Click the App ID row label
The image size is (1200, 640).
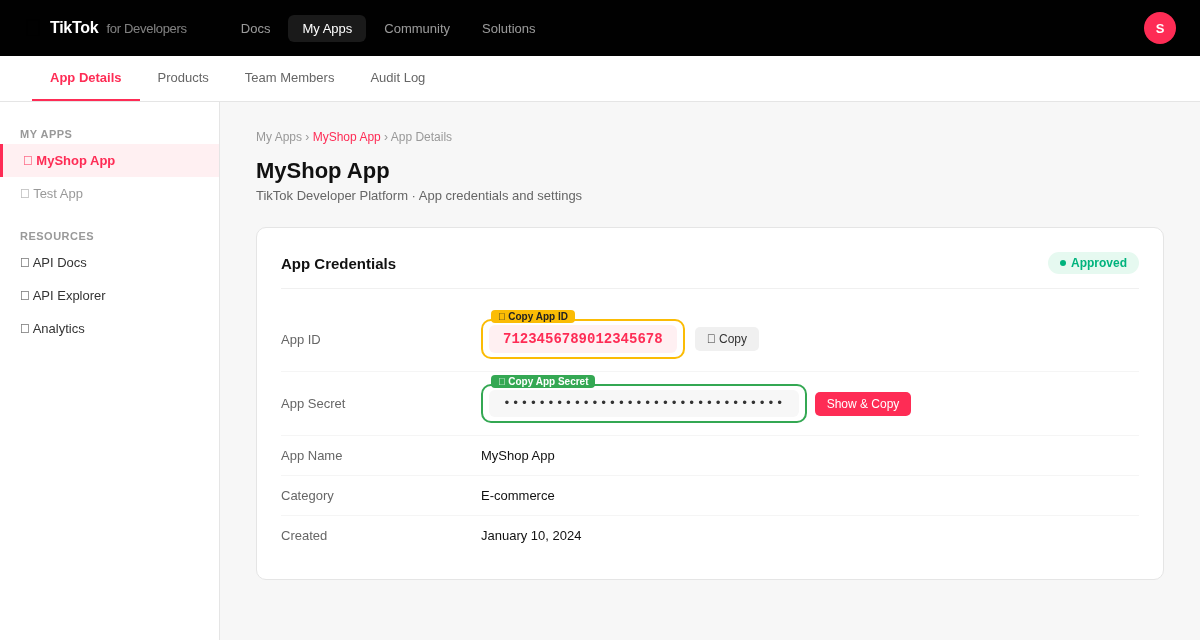pyautogui.click(x=301, y=340)
